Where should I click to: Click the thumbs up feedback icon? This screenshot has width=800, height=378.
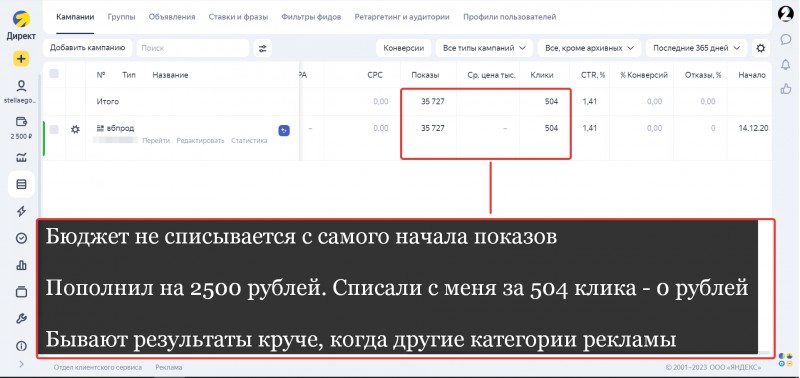[x=786, y=89]
